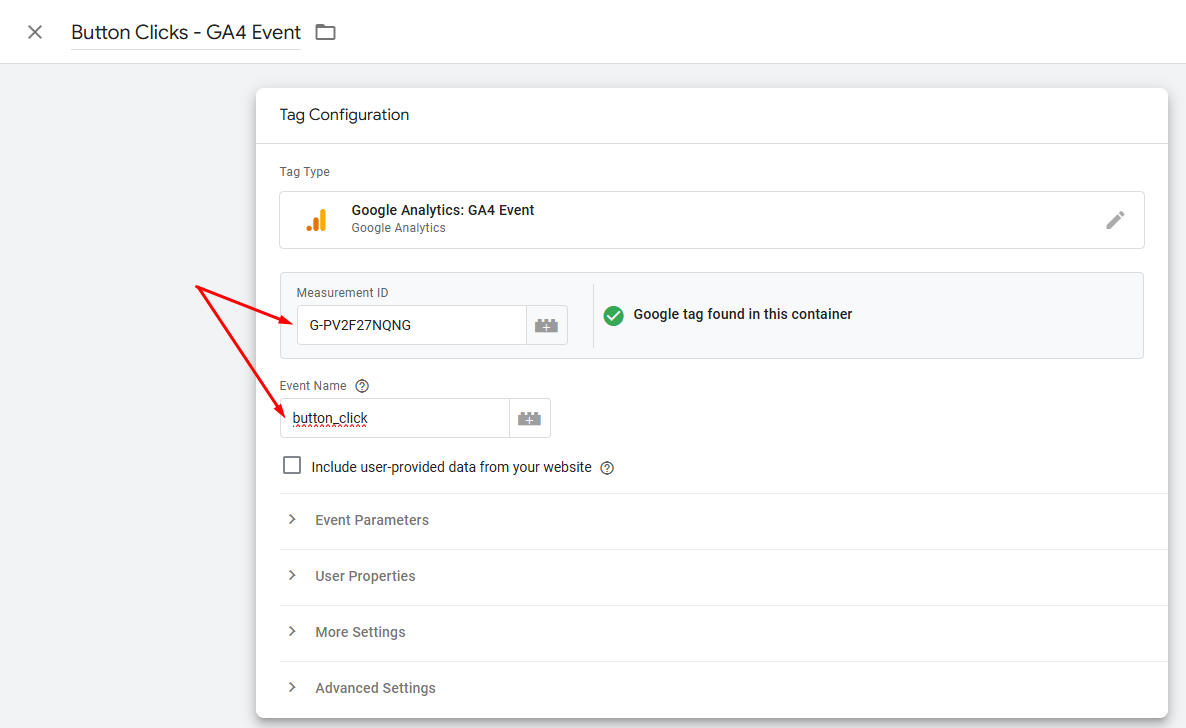The height and width of the screenshot is (728, 1186).
Task: Click the Event Name input field
Action: click(x=394, y=418)
